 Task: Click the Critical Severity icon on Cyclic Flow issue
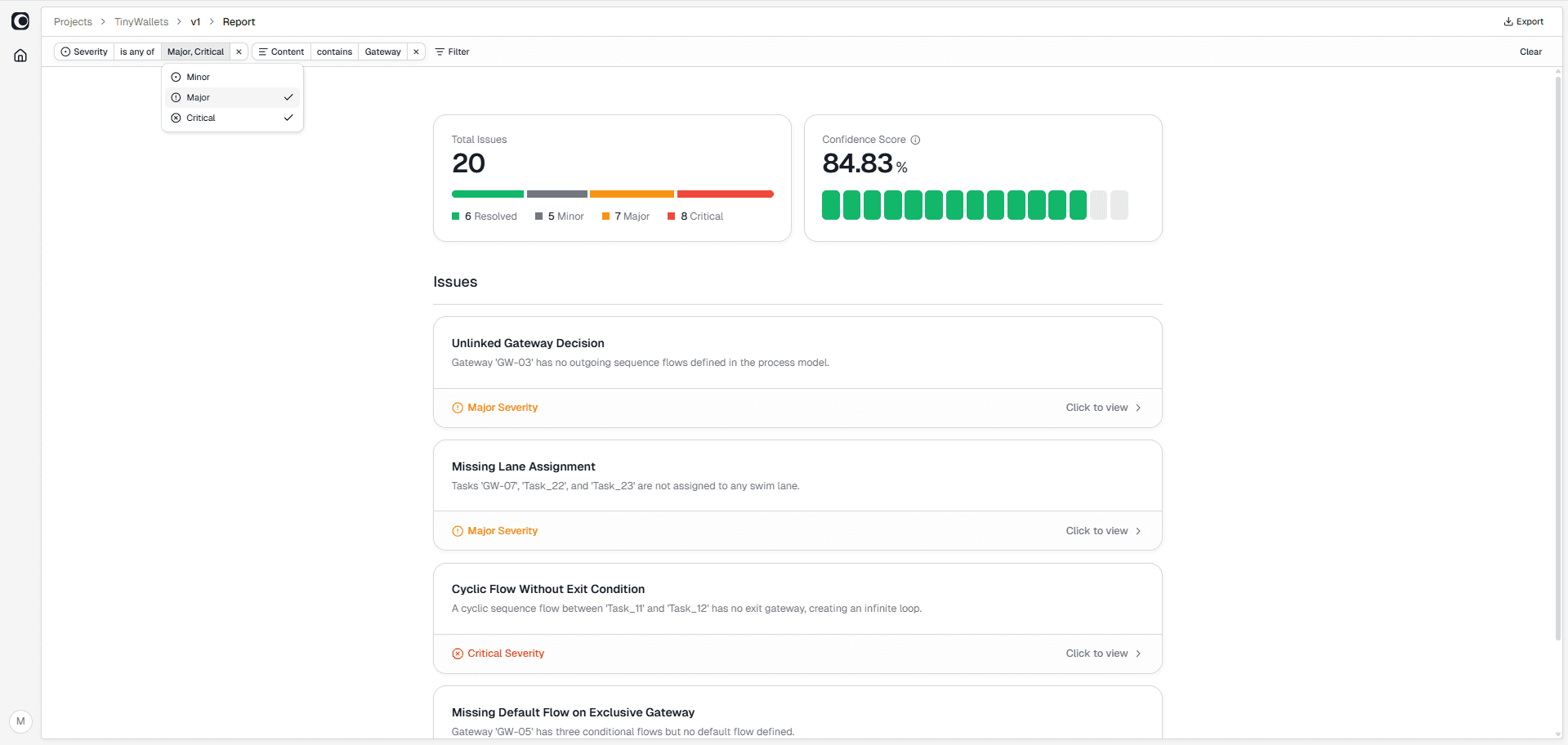(458, 654)
